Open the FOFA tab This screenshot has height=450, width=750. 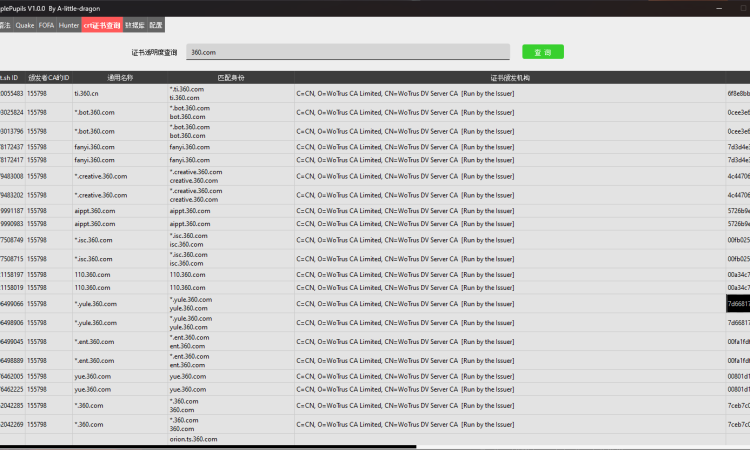pyautogui.click(x=46, y=25)
